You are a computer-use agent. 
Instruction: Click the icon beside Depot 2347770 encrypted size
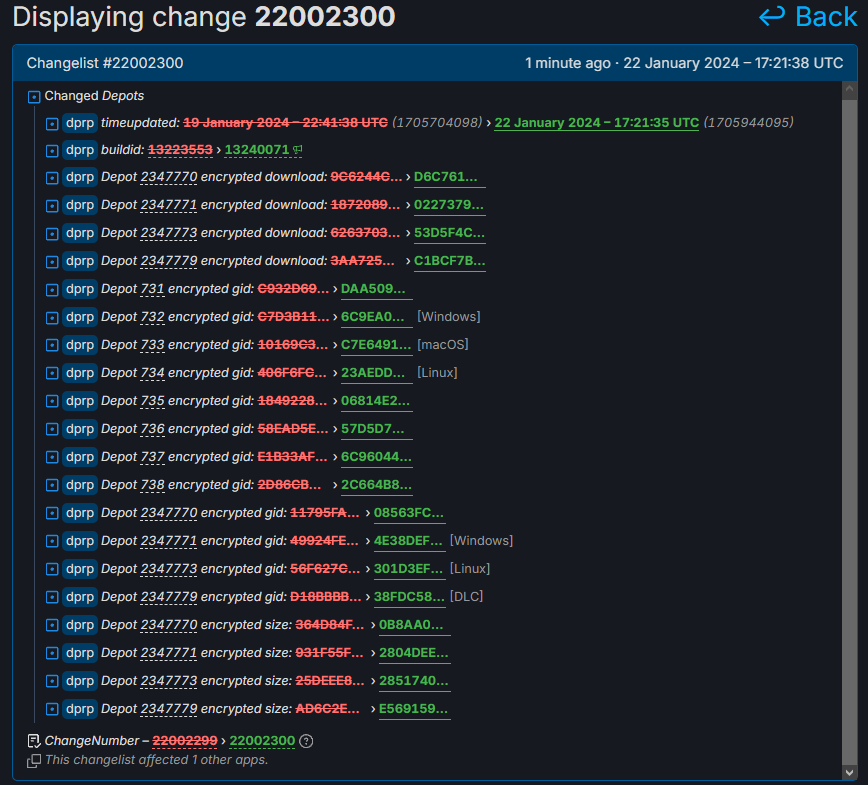point(52,626)
